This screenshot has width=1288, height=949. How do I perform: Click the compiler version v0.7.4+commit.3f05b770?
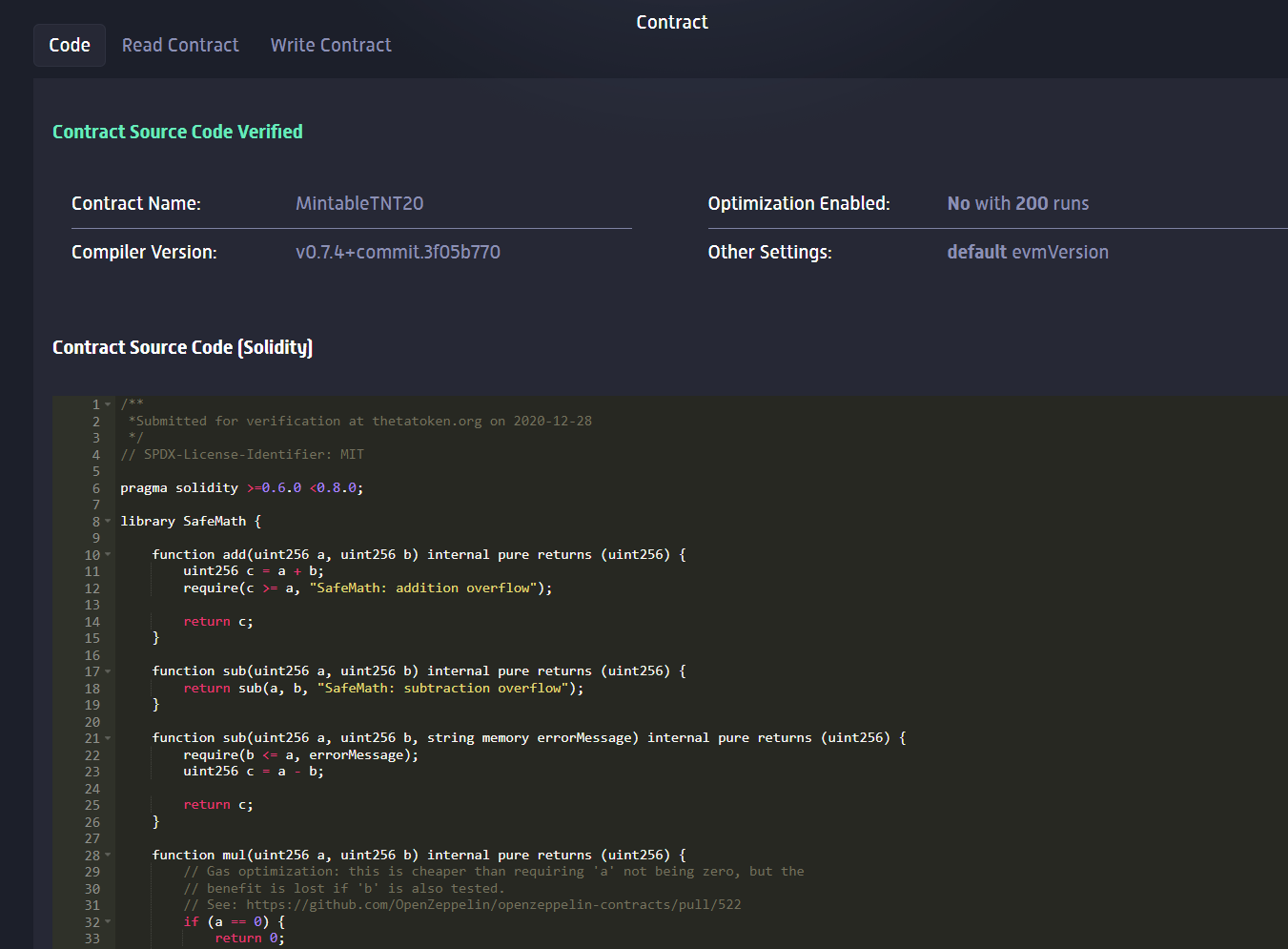coord(398,252)
